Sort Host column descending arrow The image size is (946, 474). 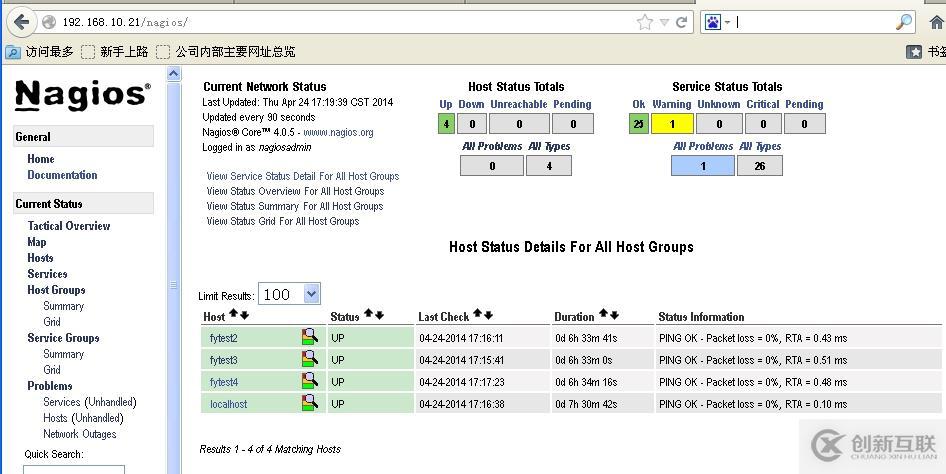coord(244,315)
